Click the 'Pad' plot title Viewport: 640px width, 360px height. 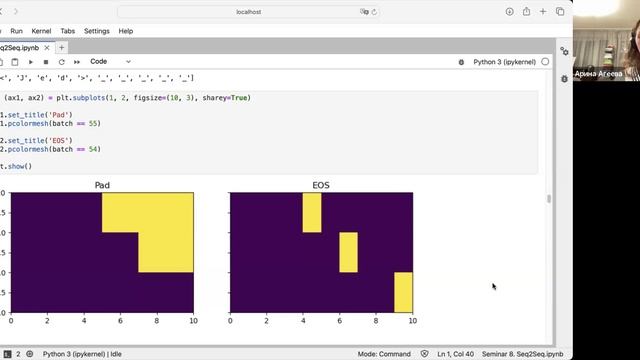102,185
